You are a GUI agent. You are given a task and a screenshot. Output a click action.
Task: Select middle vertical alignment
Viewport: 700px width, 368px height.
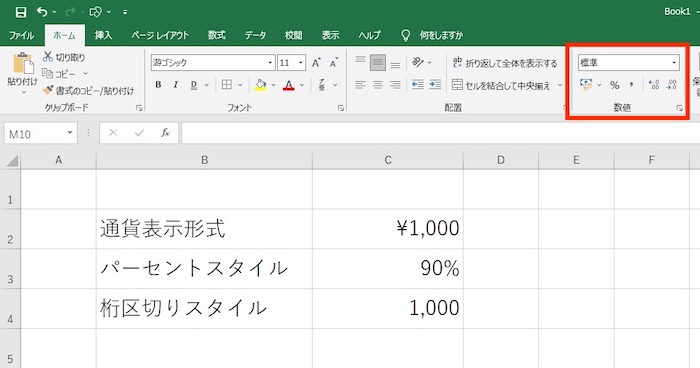point(378,63)
